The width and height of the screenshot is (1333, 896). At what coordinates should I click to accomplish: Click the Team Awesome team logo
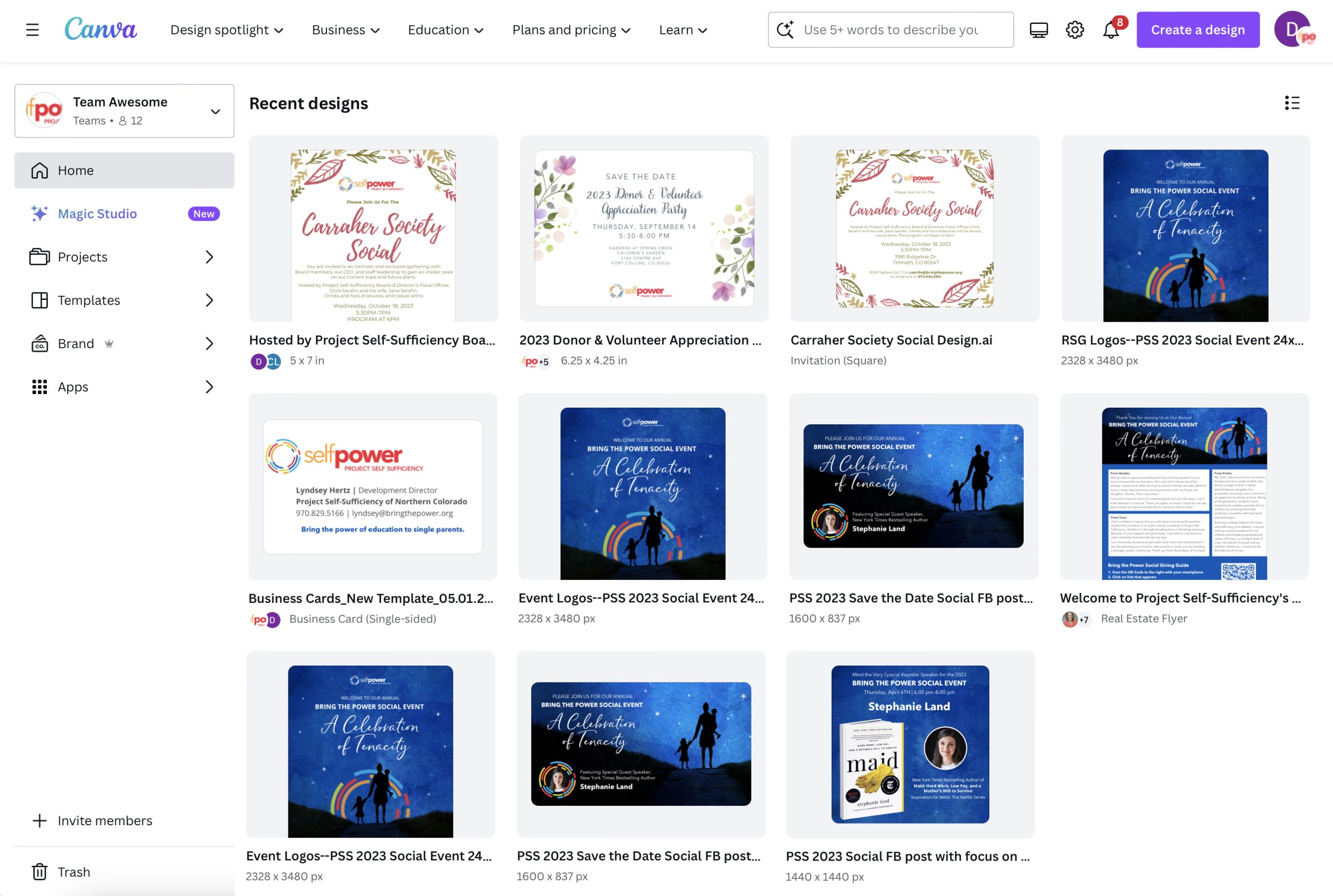pos(44,110)
